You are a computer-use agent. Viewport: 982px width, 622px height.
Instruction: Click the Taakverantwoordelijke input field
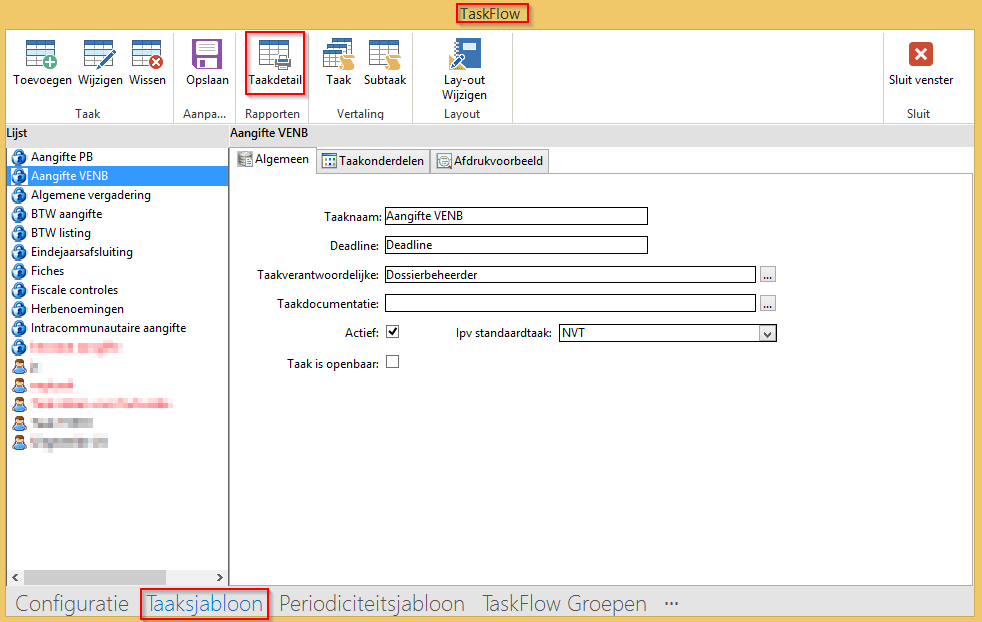(x=570, y=274)
